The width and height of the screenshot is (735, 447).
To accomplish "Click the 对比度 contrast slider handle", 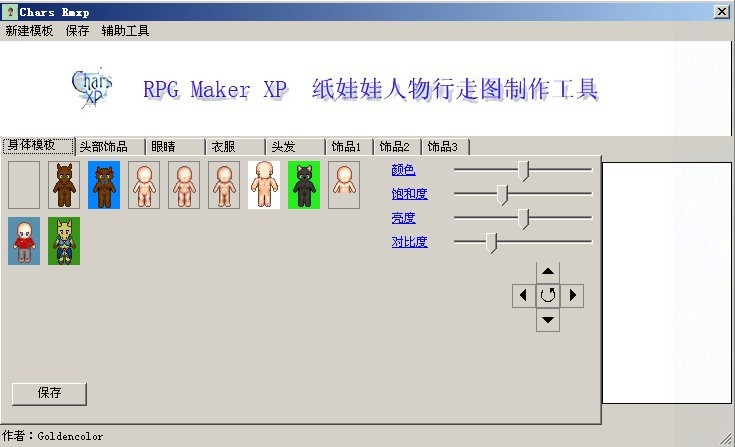I will pos(491,243).
